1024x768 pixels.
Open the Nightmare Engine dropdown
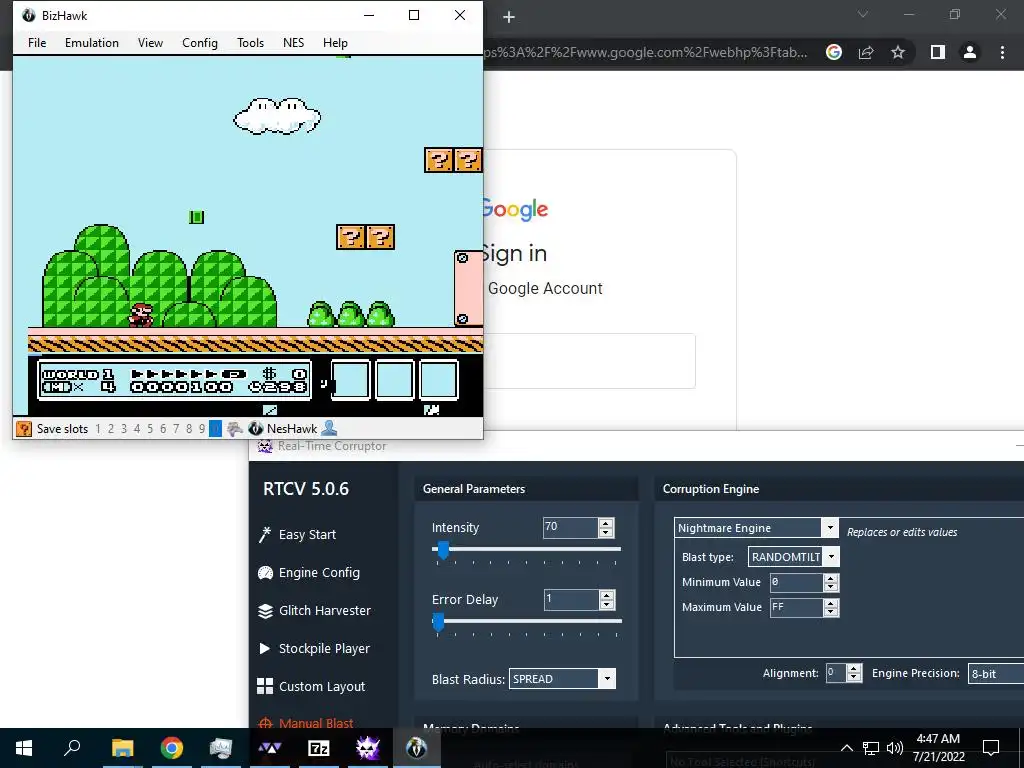(x=830, y=528)
